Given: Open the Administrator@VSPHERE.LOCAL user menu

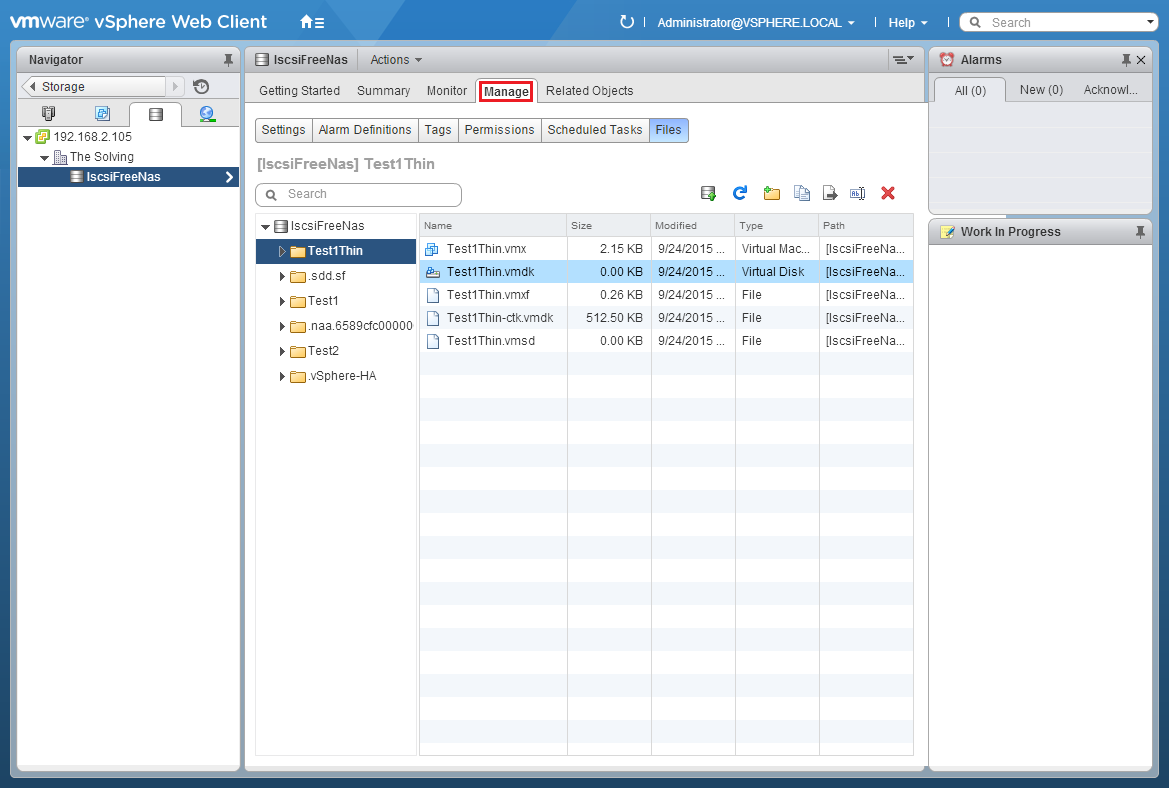Looking at the screenshot, I should [x=756, y=22].
